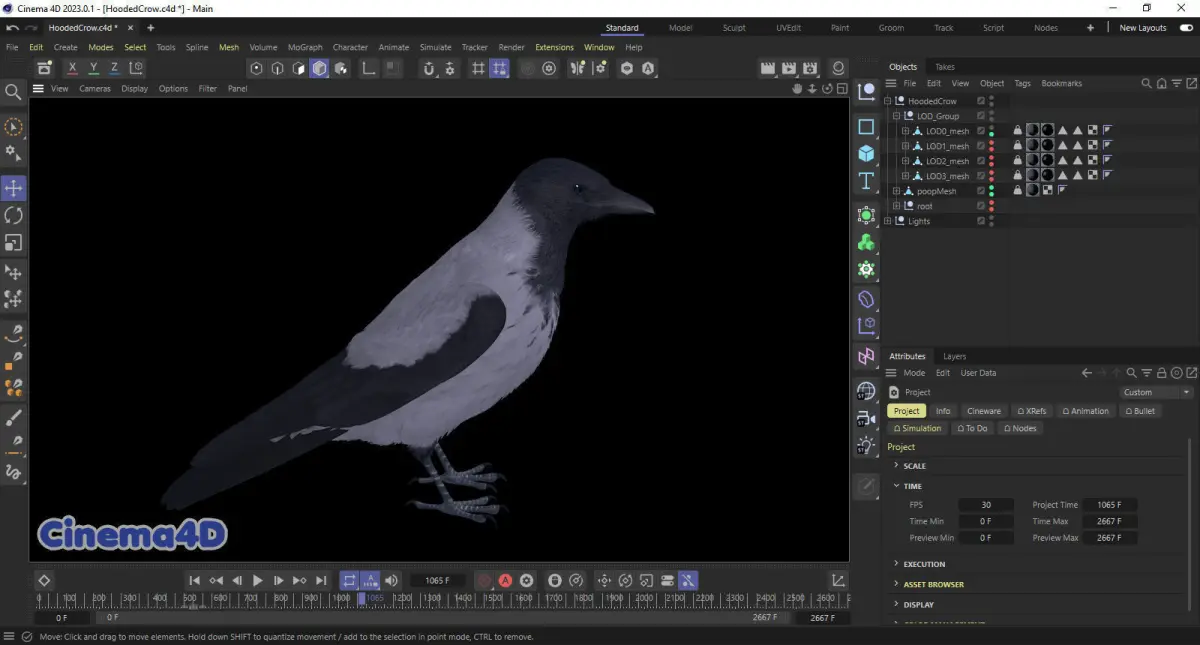Select the Rotate tool
This screenshot has width=1200, height=645.
14,215
